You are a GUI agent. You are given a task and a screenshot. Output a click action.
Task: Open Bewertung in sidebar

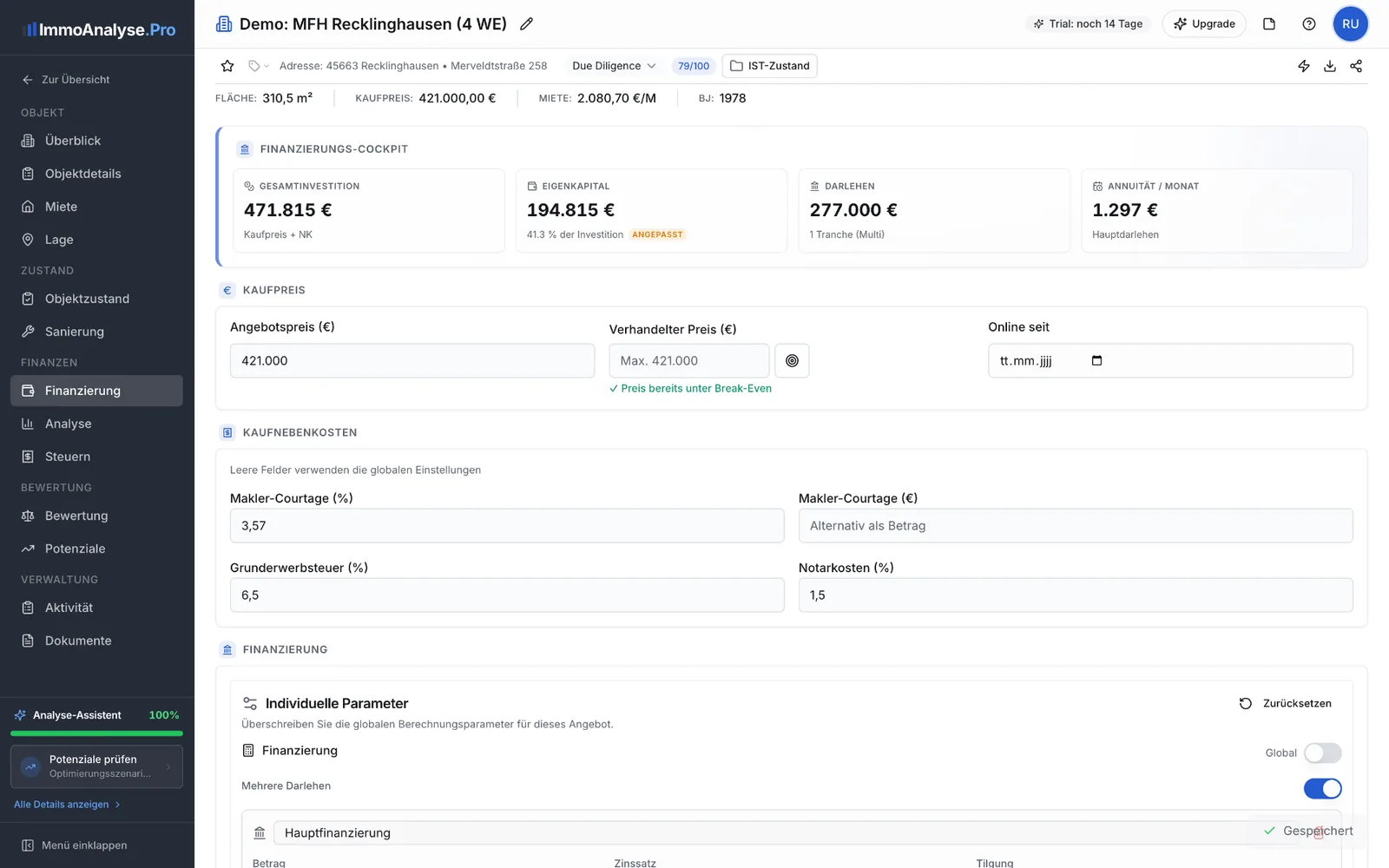click(96, 516)
